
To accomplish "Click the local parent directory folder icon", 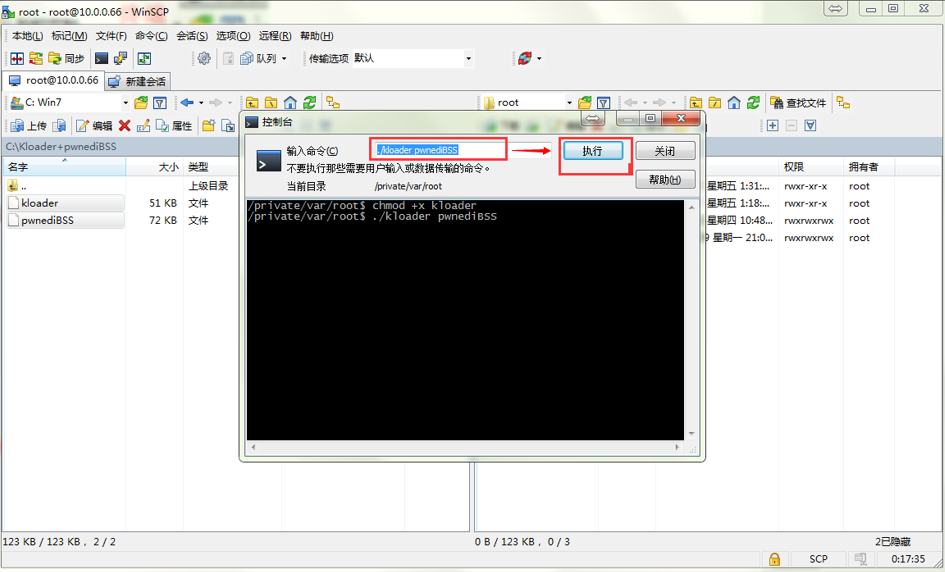I will coord(252,102).
